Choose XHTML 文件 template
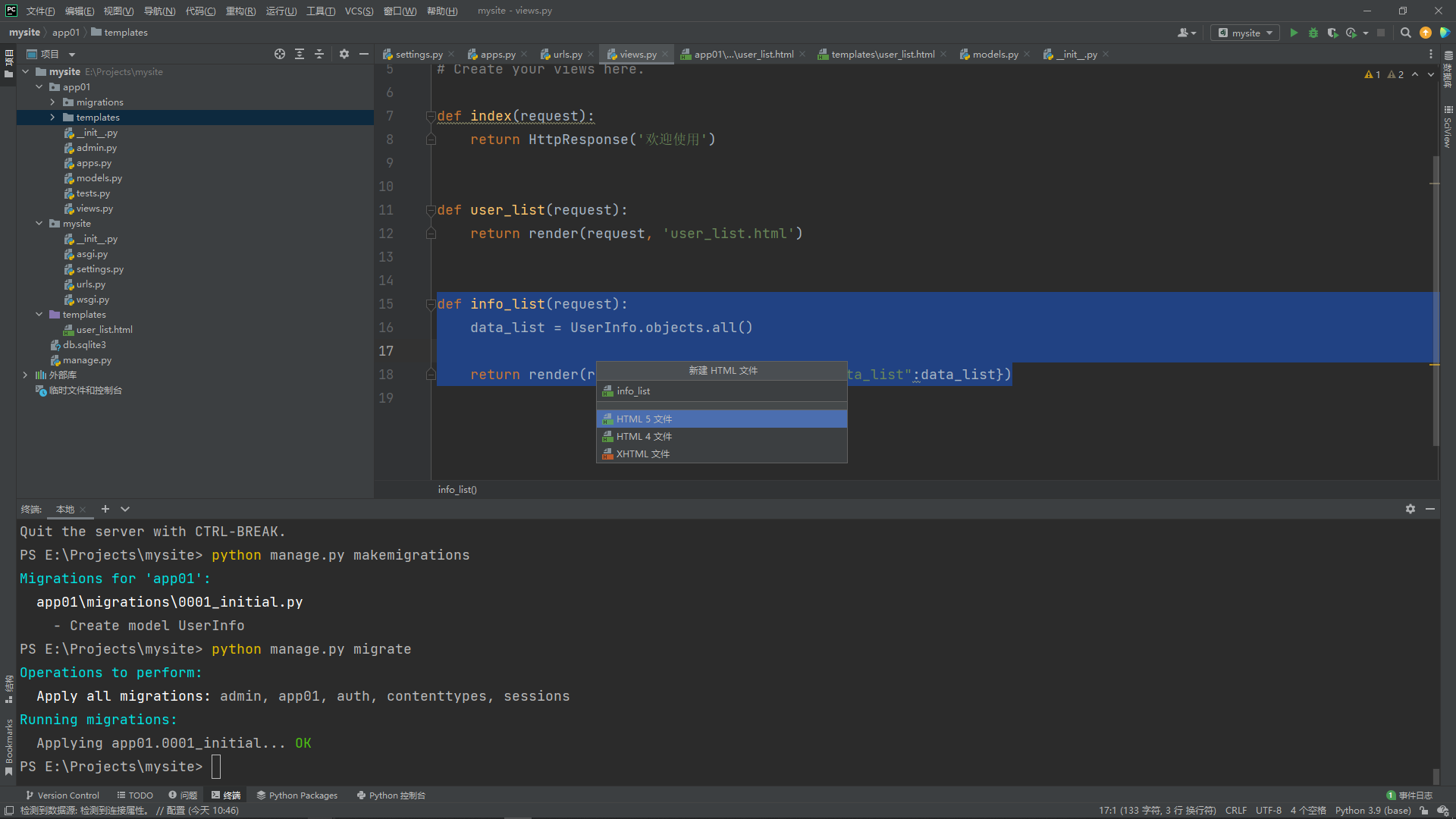 [721, 453]
